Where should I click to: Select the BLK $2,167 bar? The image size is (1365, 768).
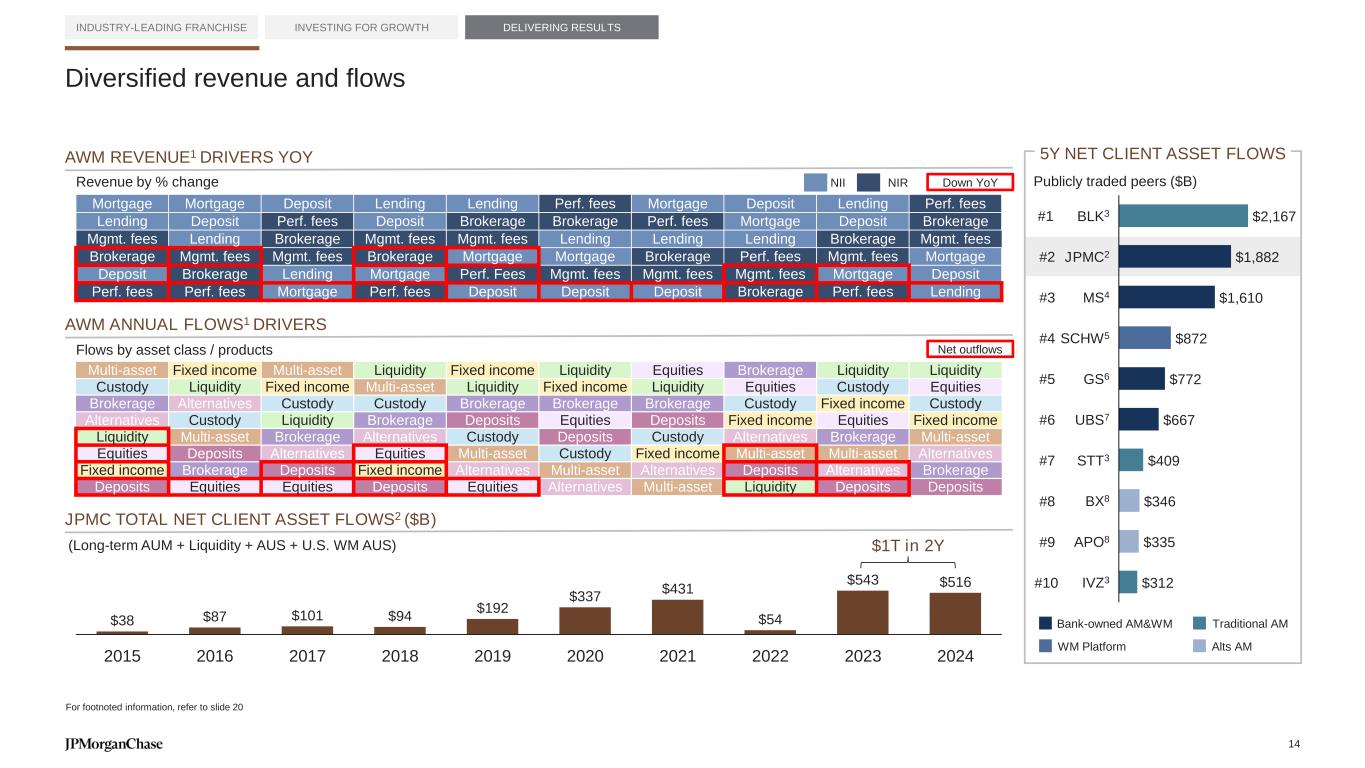pos(1182,216)
